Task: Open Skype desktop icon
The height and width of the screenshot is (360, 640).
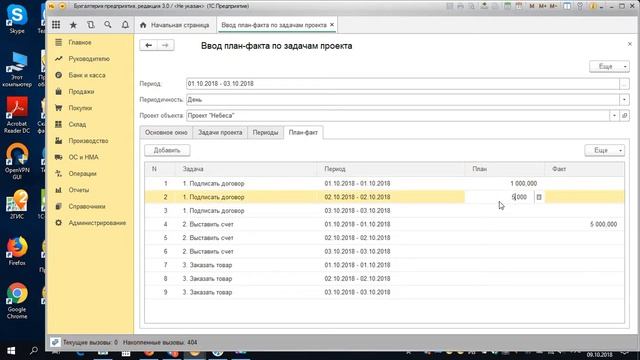Action: coord(17,19)
